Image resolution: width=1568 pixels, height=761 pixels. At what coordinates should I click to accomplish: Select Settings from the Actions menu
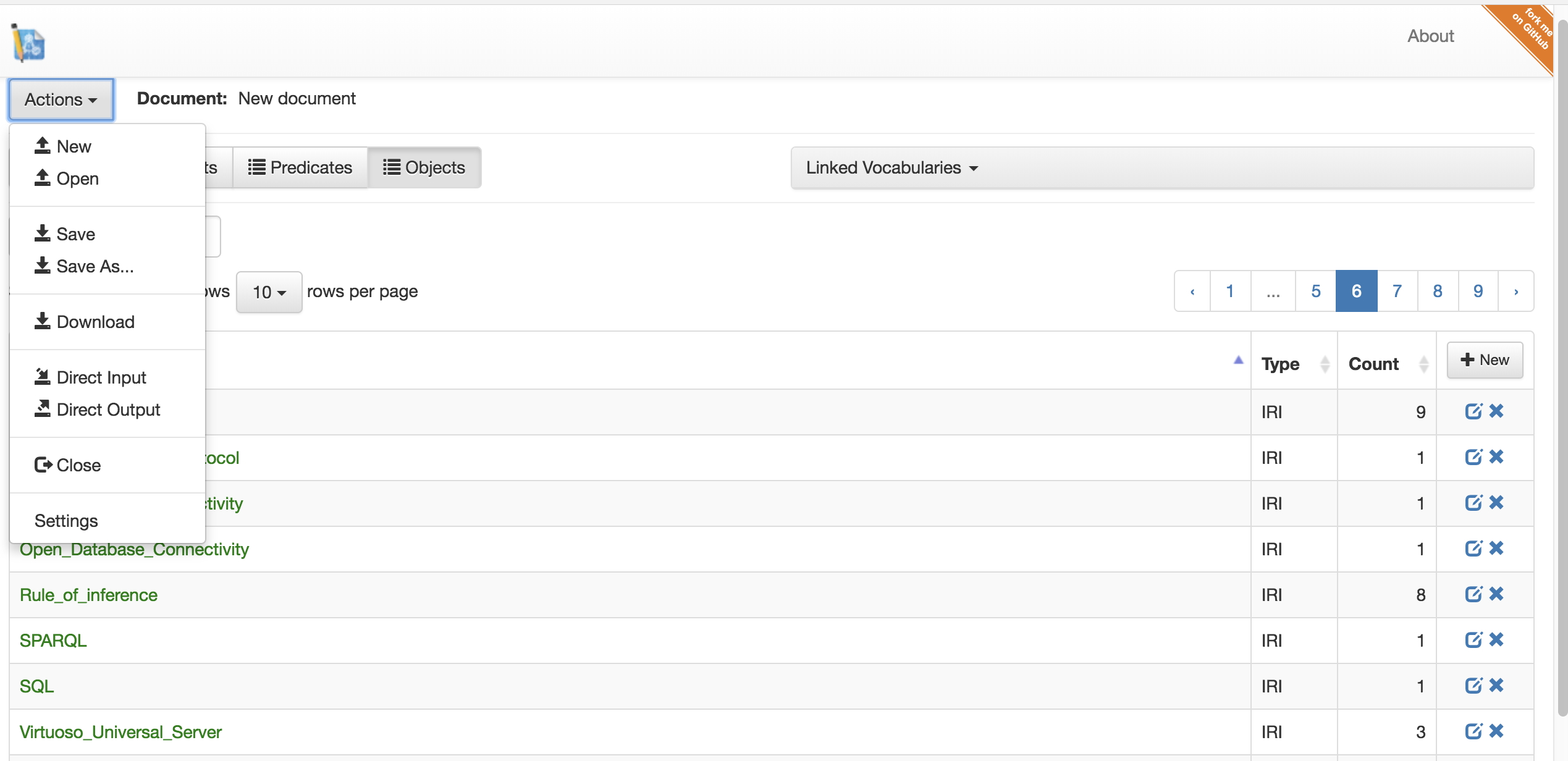click(x=66, y=520)
